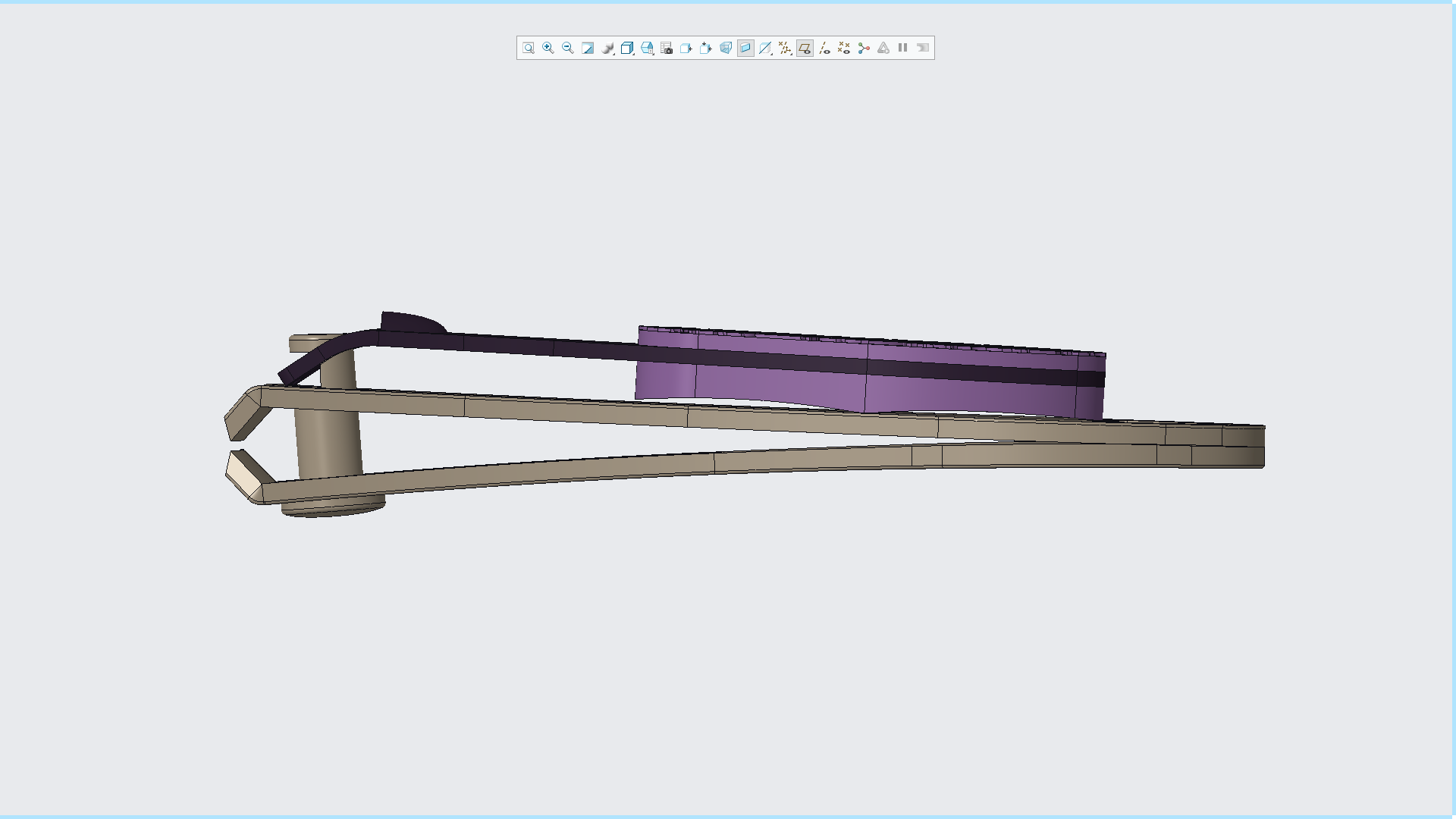Click the Zoom In magnifier icon

(x=548, y=48)
